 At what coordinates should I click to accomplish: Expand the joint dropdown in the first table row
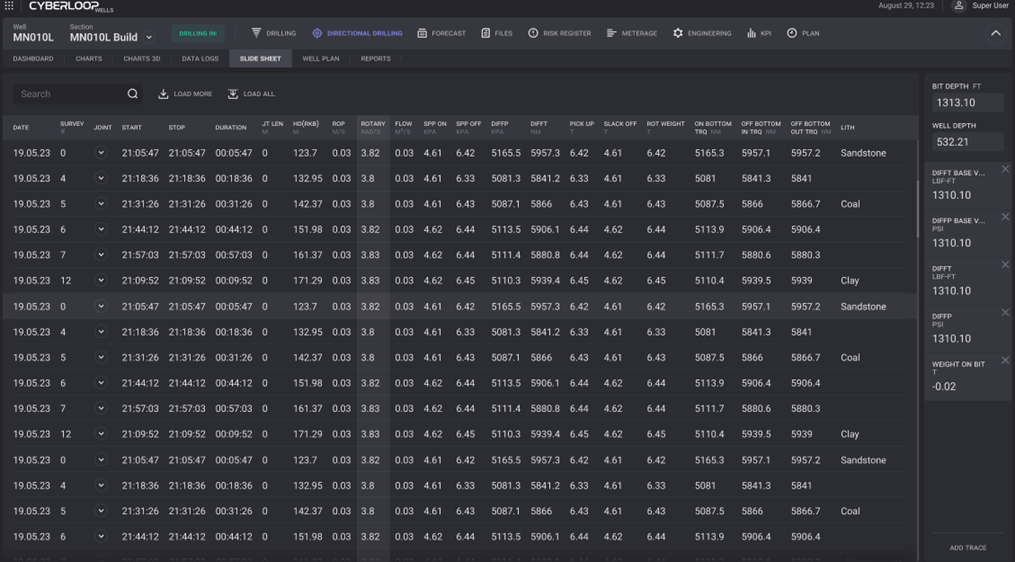101,153
